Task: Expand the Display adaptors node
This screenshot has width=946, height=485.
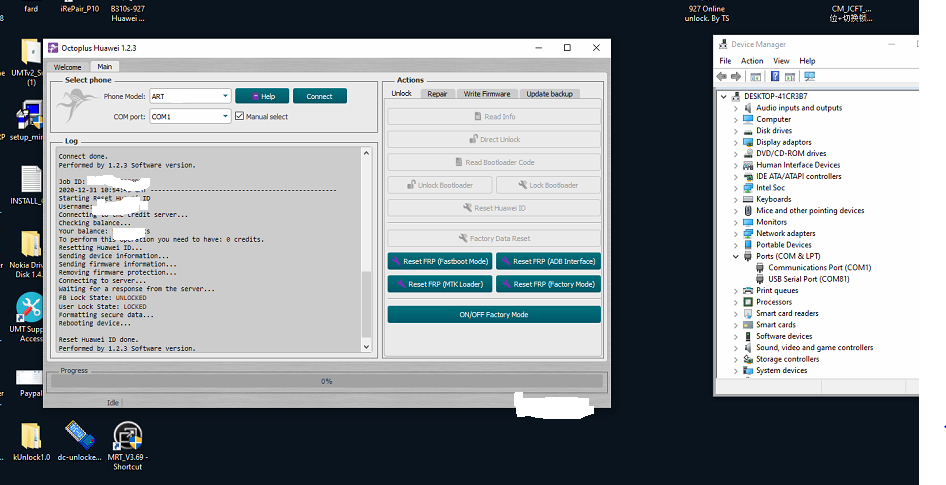Action: [x=735, y=142]
